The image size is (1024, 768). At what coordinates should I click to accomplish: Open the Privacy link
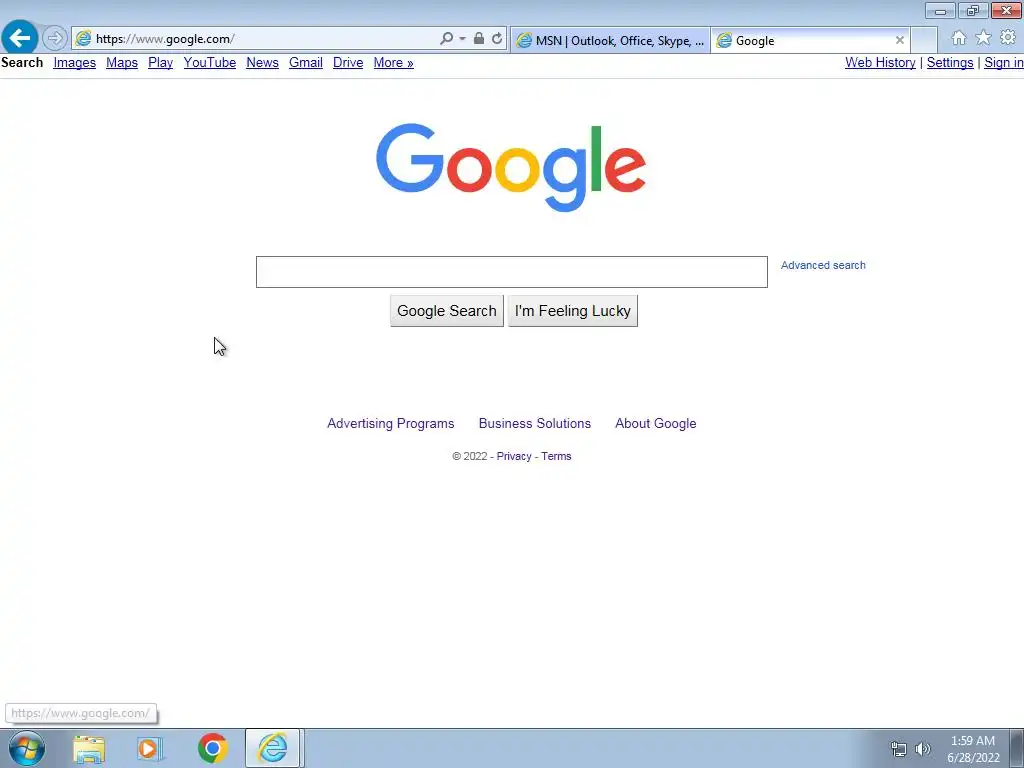click(514, 456)
